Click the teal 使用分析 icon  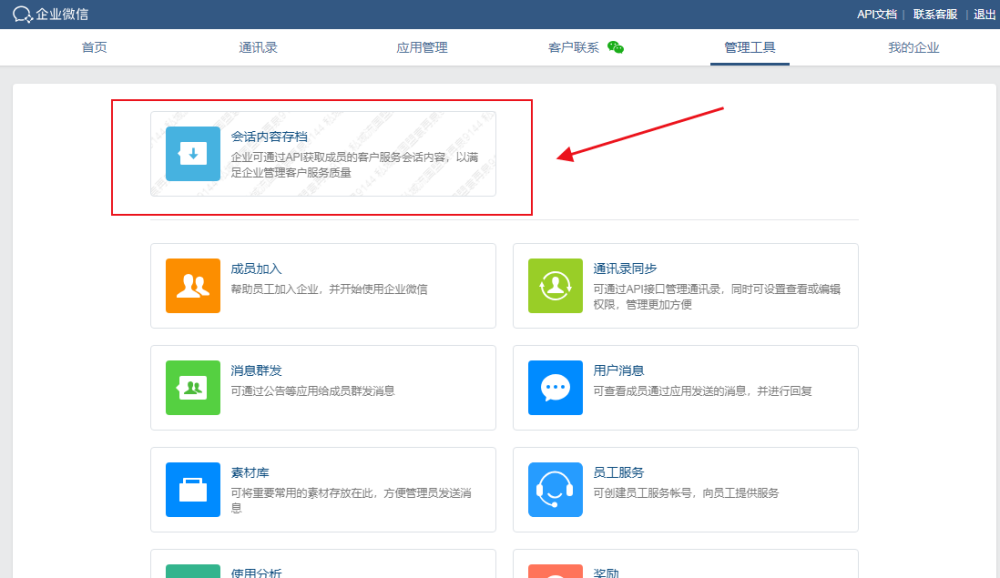[193, 571]
